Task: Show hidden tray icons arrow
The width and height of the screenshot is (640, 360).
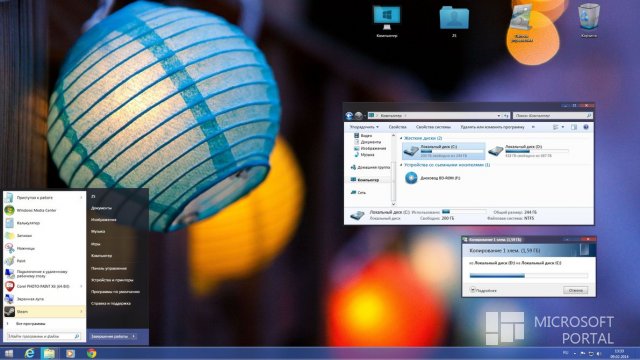Action: point(575,353)
